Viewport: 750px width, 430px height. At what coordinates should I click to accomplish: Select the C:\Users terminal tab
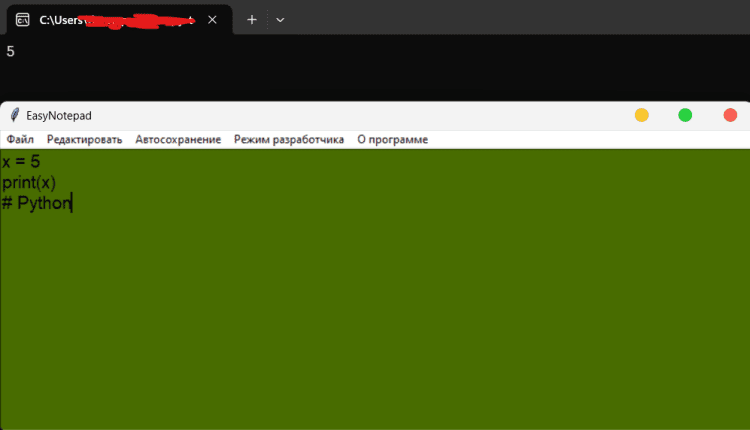pos(119,20)
